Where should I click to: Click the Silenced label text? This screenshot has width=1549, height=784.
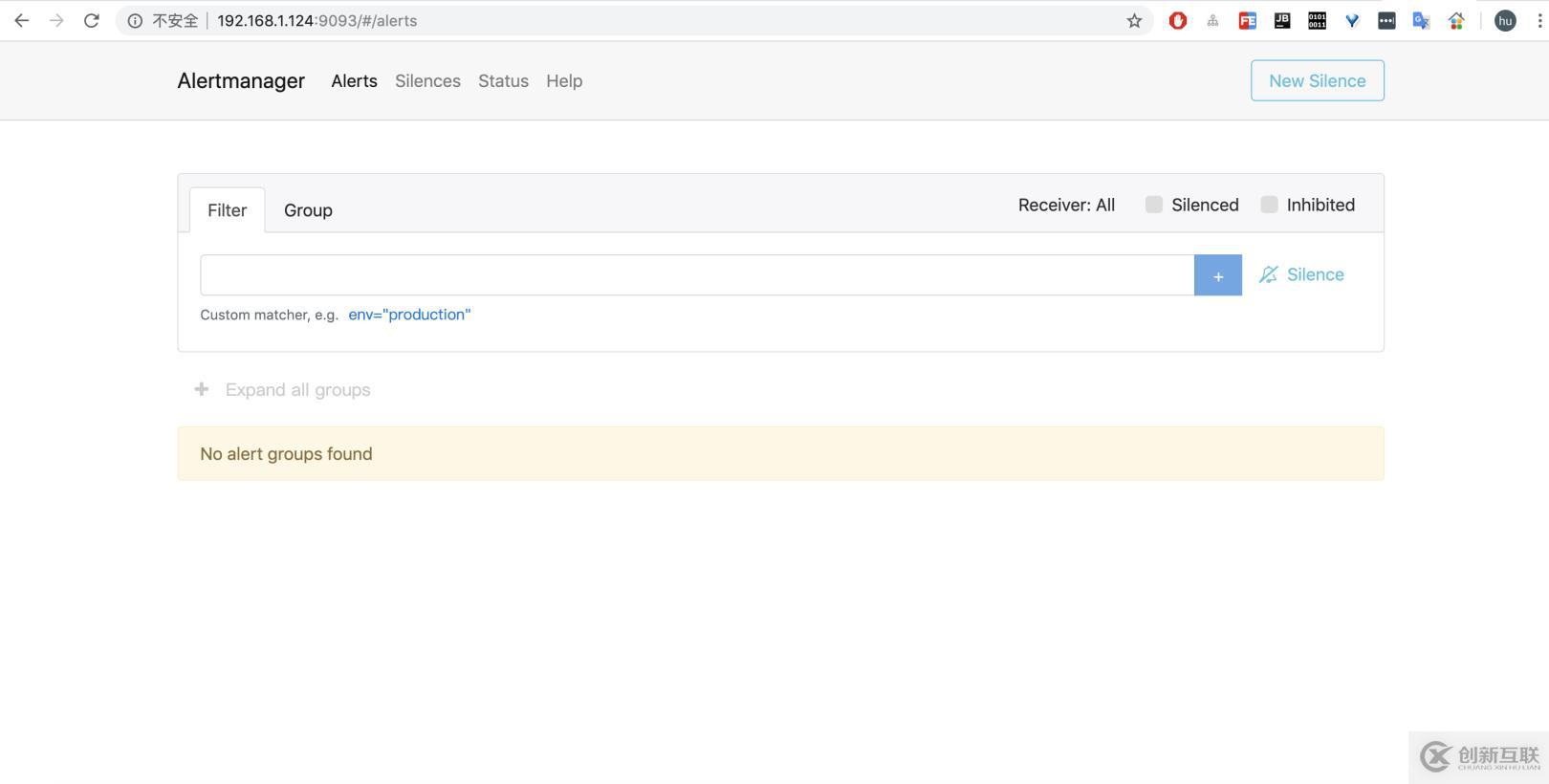1205,205
